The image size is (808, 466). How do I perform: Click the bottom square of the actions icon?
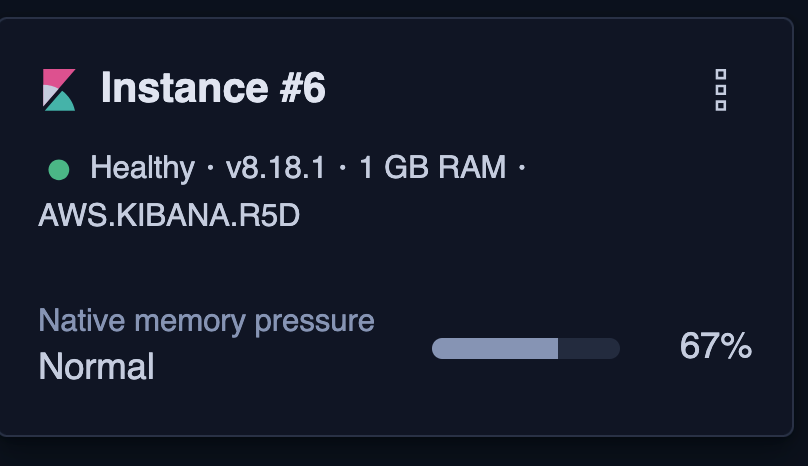[x=721, y=106]
